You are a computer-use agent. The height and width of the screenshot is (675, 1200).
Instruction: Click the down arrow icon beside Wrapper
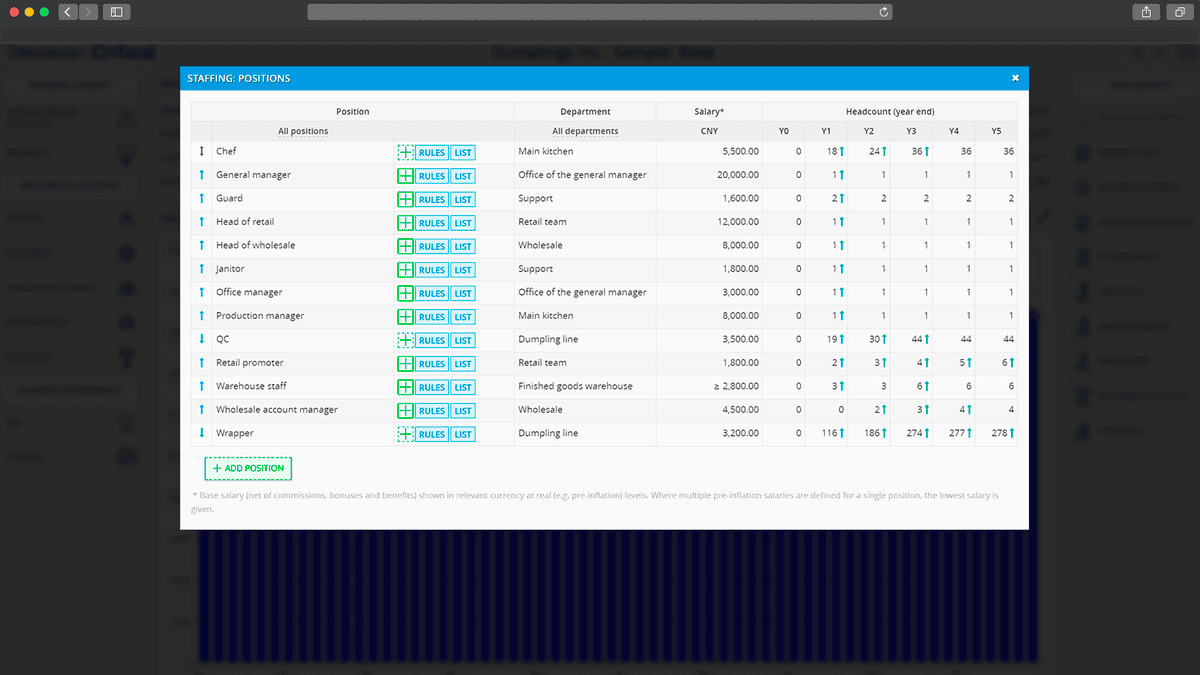pyautogui.click(x=202, y=433)
